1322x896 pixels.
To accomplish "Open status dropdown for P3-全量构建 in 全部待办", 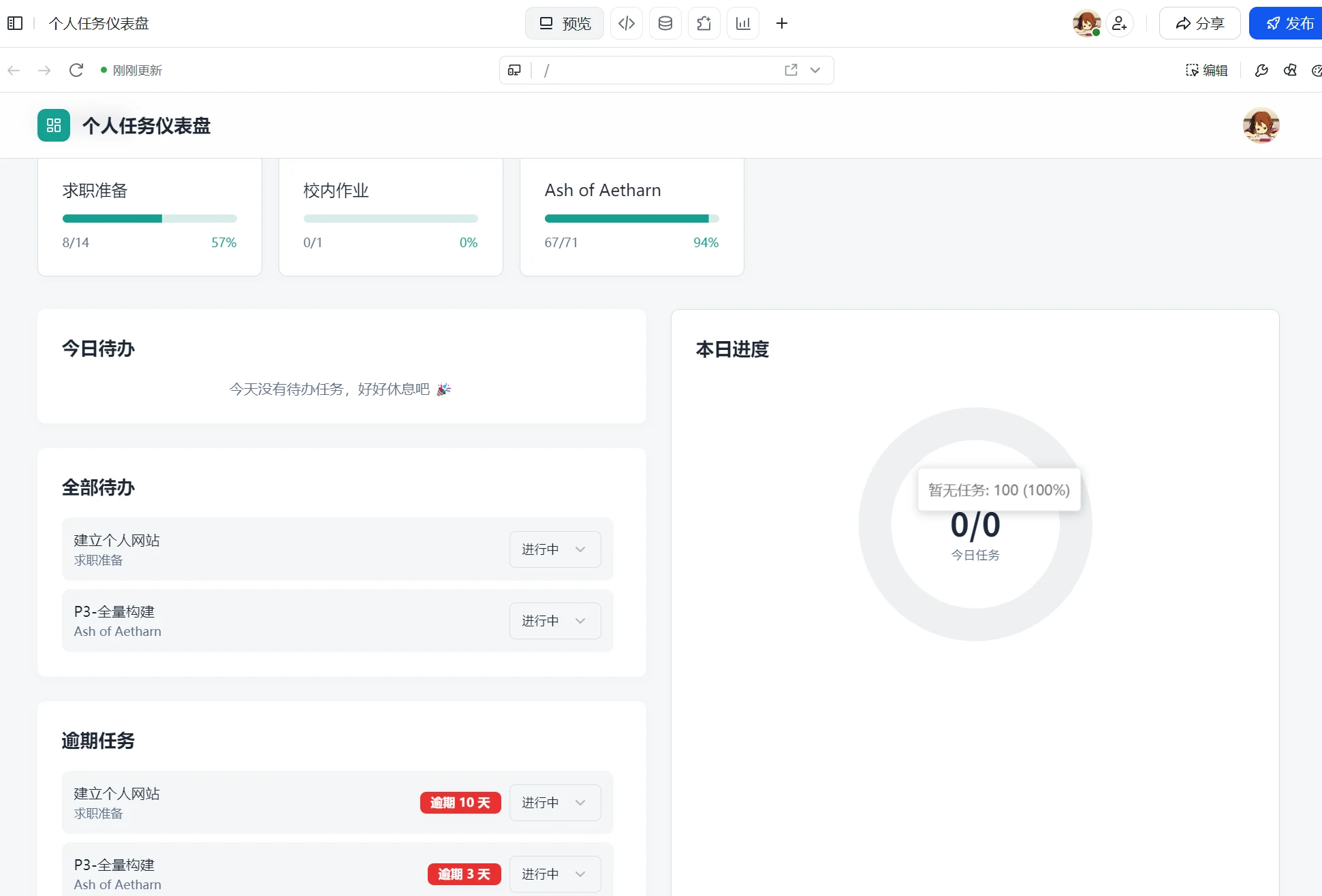I will point(555,621).
